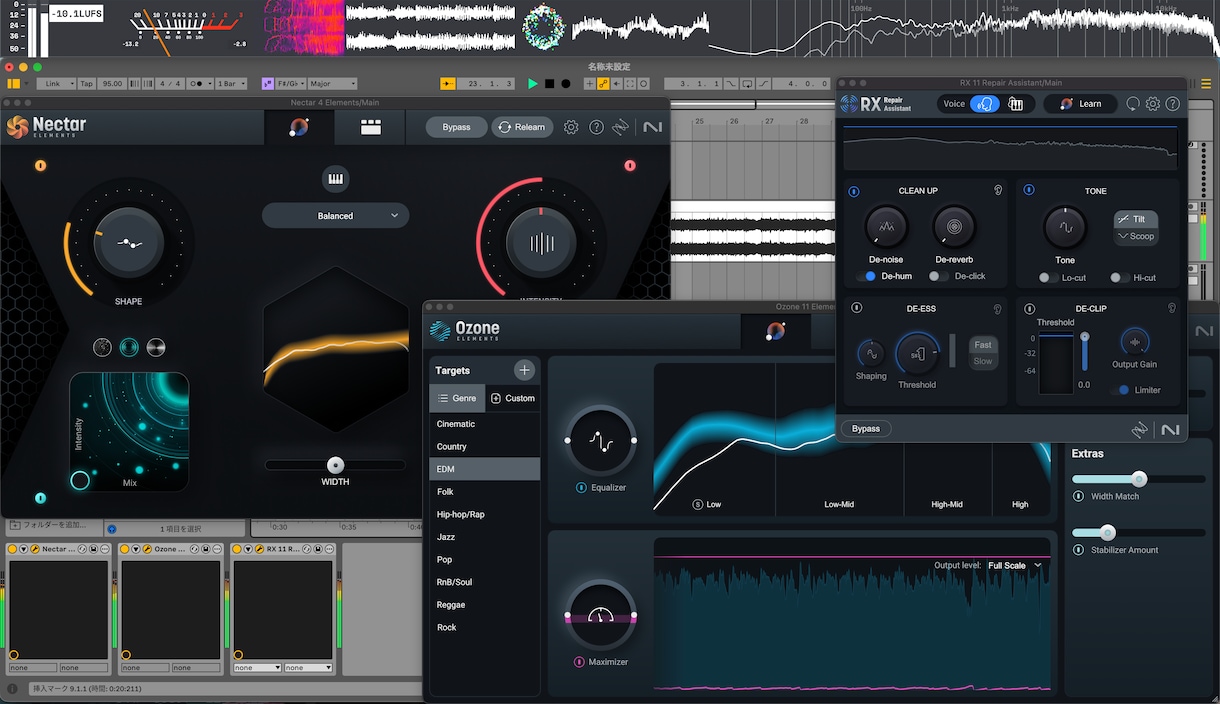Open Nectar module grid view icon
This screenshot has width=1220, height=704.
(371, 127)
